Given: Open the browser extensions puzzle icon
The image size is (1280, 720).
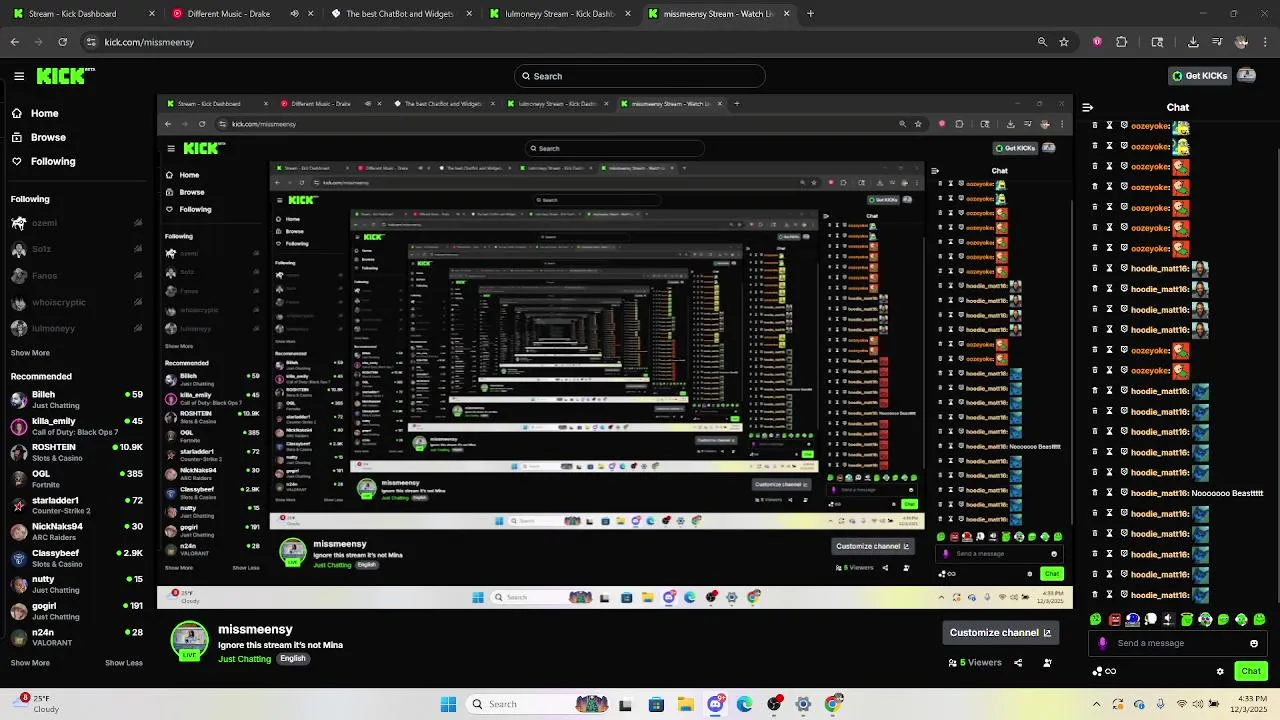Looking at the screenshot, I should tap(1121, 42).
